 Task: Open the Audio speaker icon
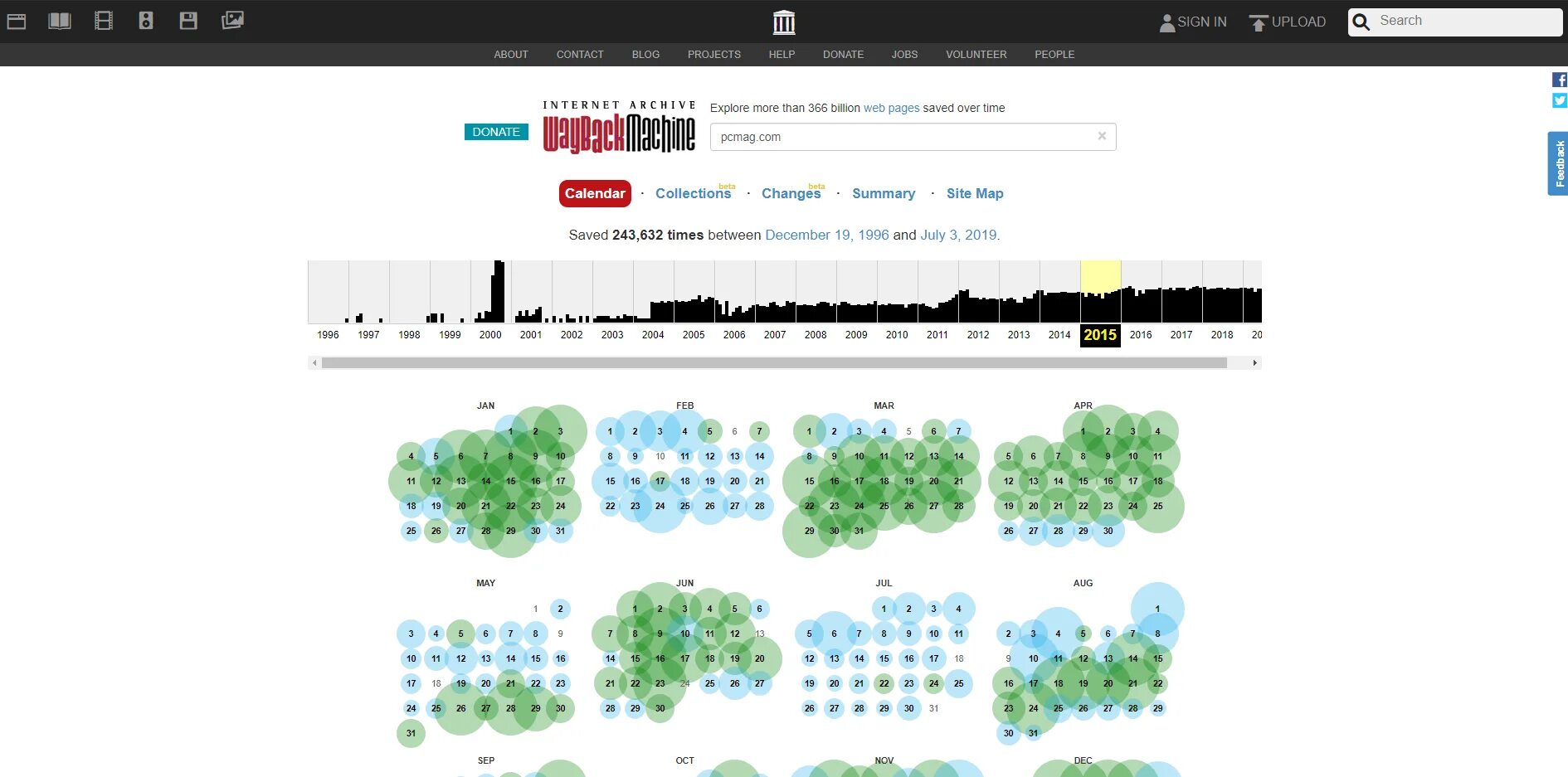tap(146, 21)
